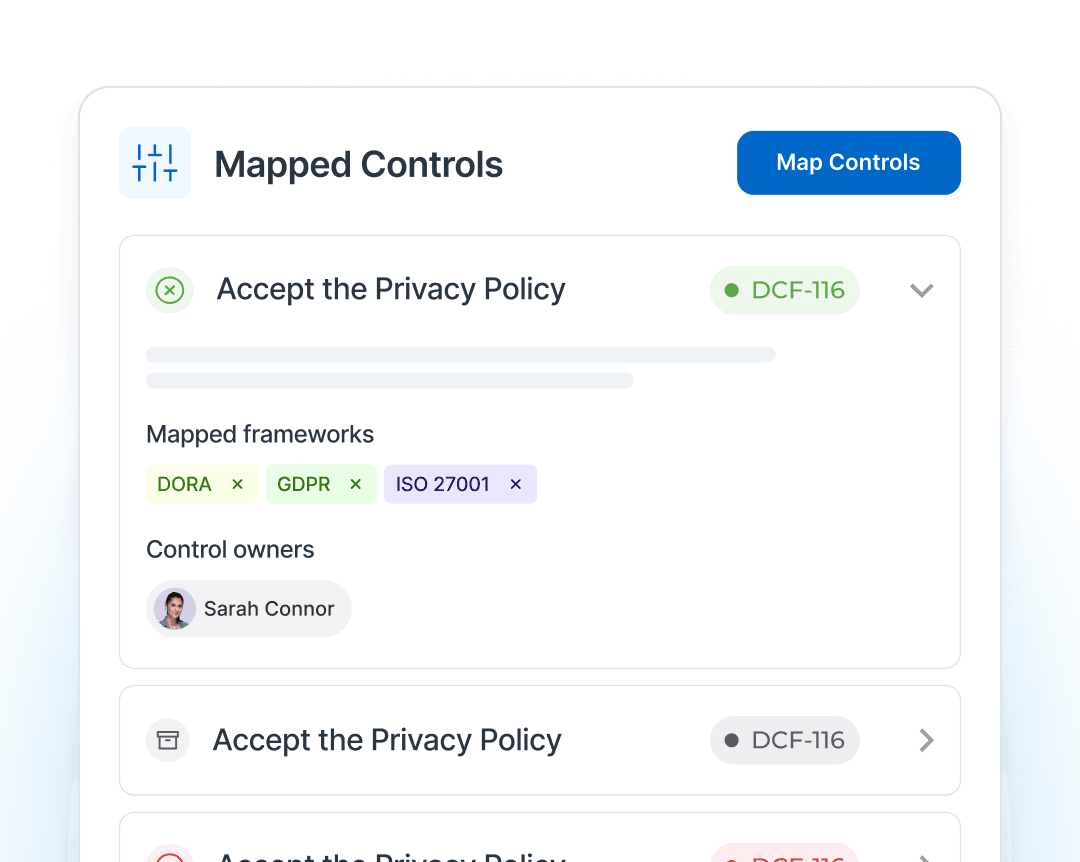The image size is (1080, 862).
Task: Remove the ISO 27001 framework tag
Action: [x=516, y=484]
